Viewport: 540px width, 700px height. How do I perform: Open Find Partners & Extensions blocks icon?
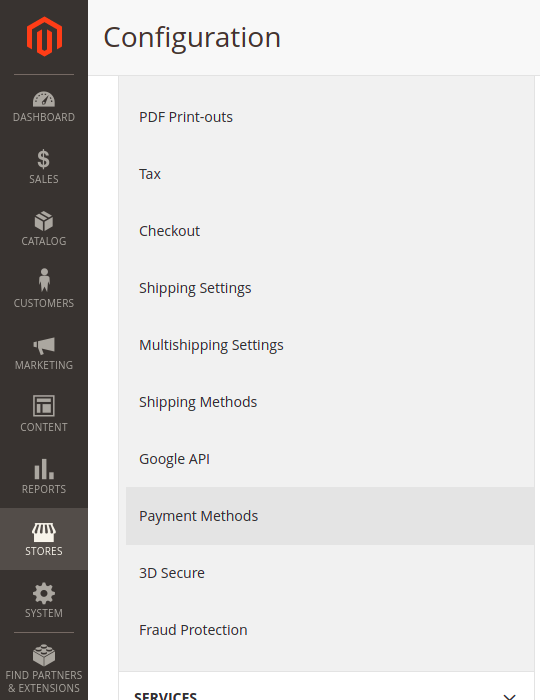[44, 655]
